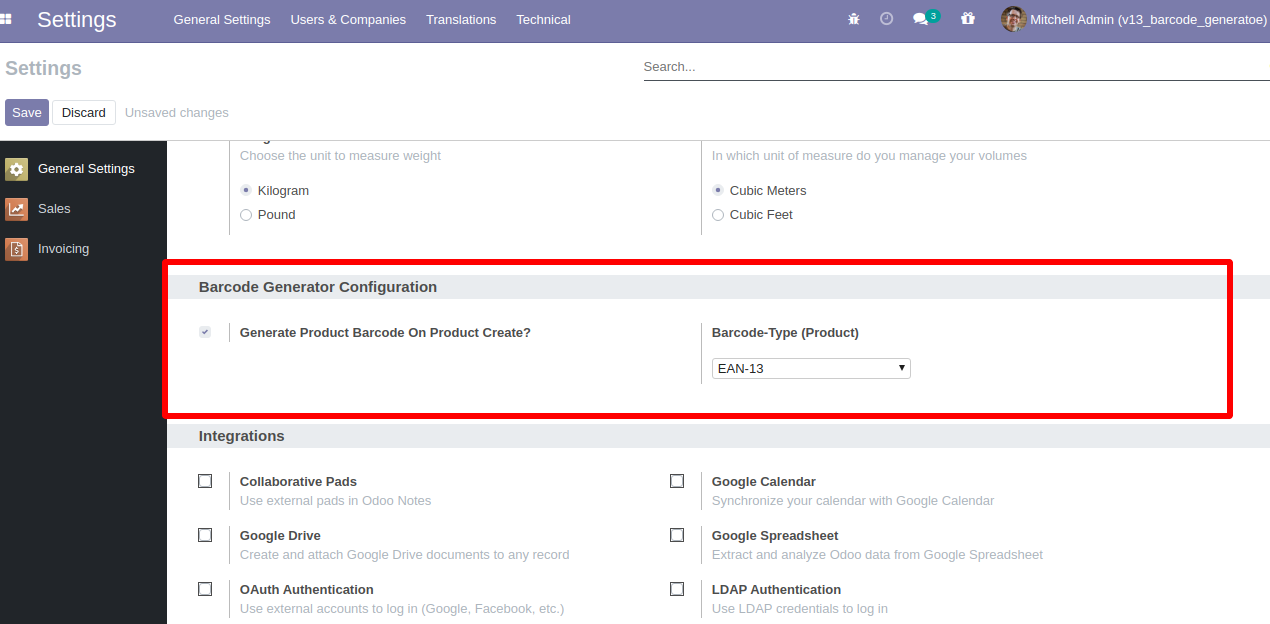Click Collaborative Pads label
Viewport: 1270px width, 624px height.
pyautogui.click(x=298, y=481)
